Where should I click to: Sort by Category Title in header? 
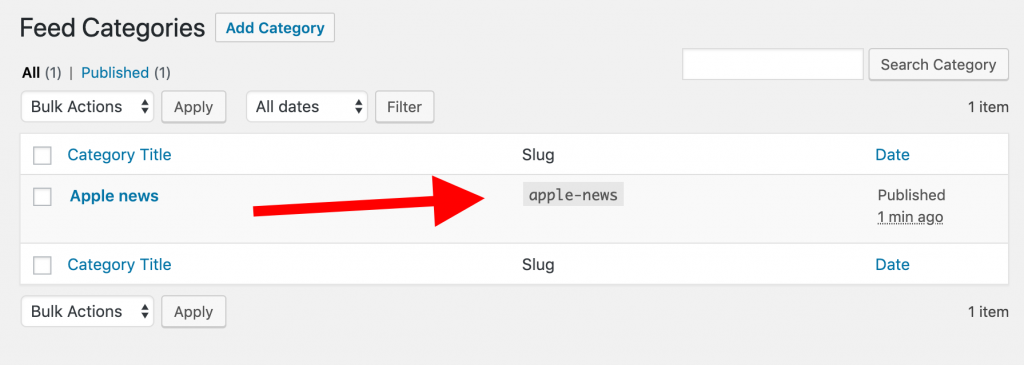120,155
